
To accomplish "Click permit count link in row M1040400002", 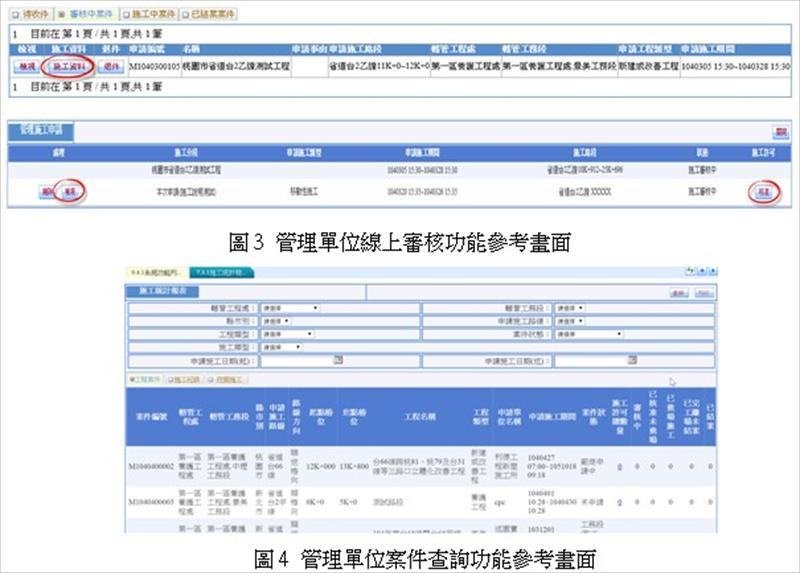I will [619, 467].
